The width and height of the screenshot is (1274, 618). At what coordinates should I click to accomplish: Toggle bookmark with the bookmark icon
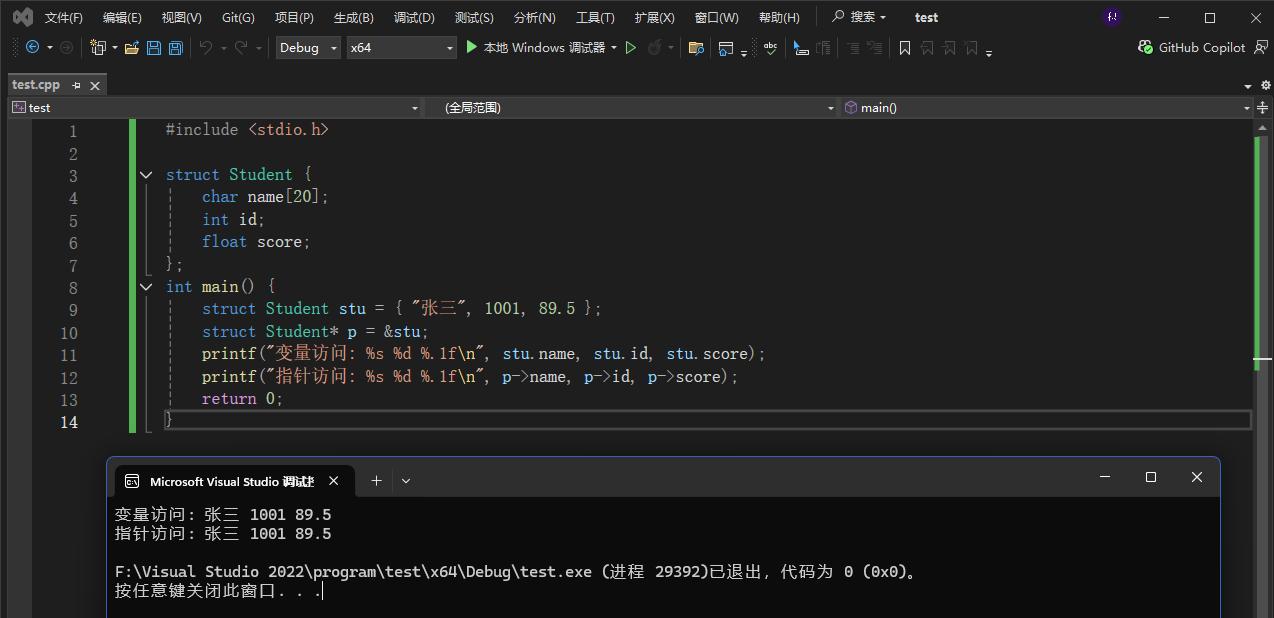(x=905, y=47)
